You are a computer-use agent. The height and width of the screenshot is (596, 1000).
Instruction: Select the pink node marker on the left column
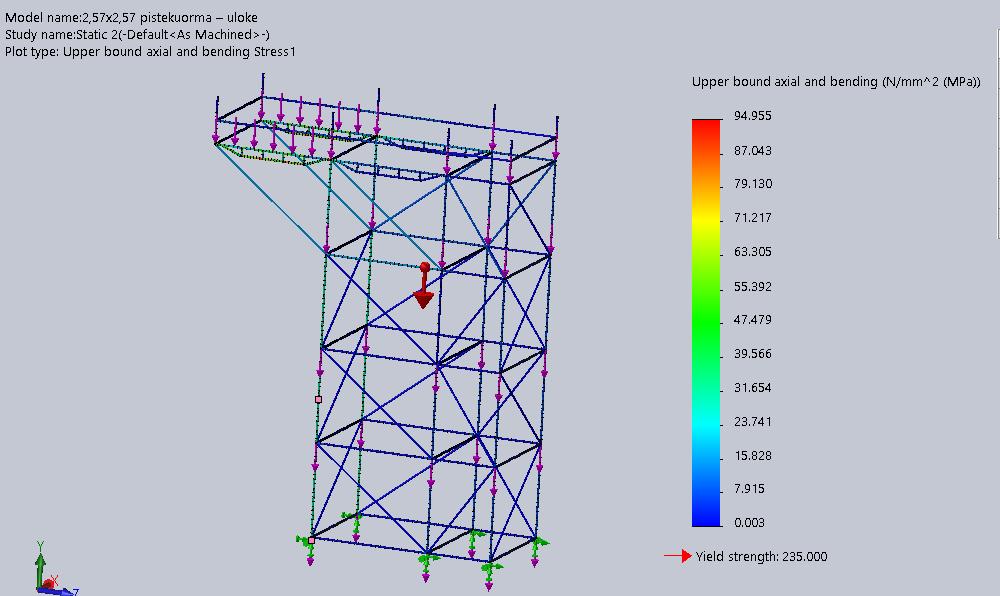coord(318,400)
